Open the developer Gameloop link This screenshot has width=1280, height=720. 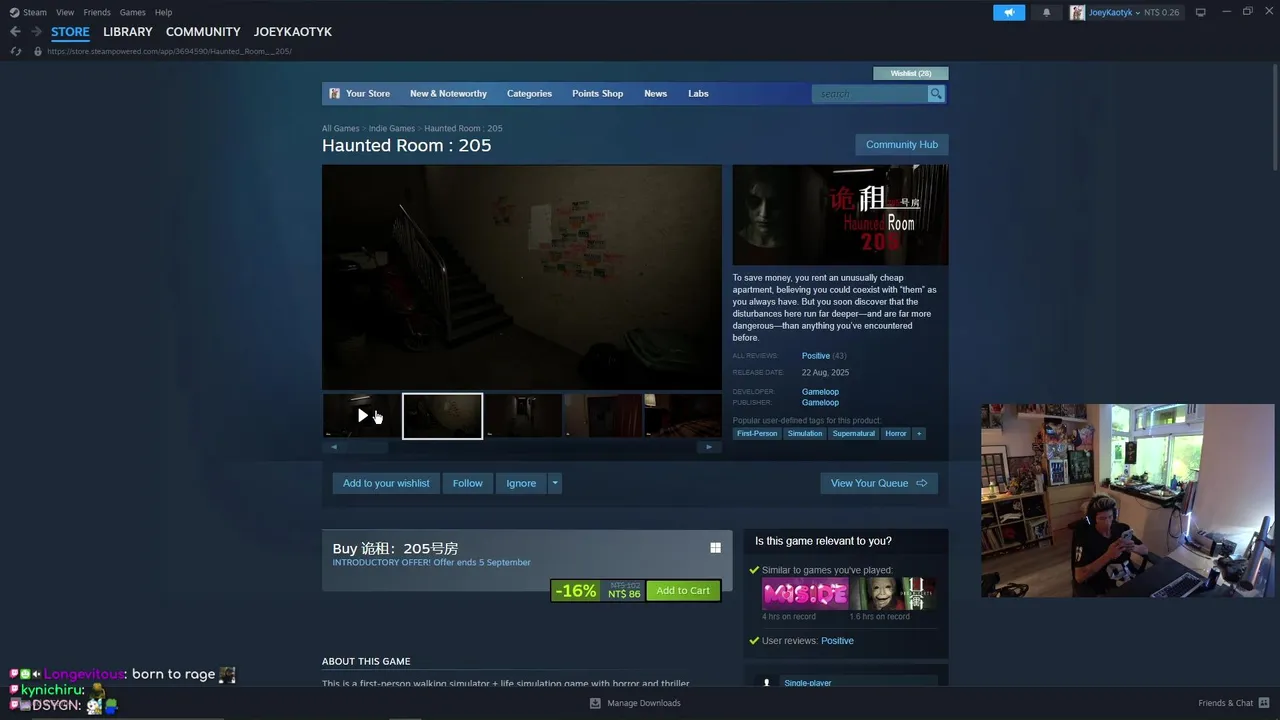click(x=820, y=392)
